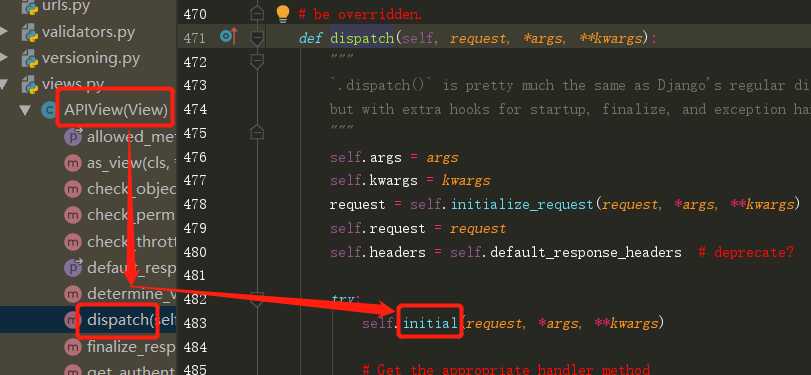This screenshot has width=811, height=375.
Task: Open the yellow lightbulb intention actions
Action: click(x=282, y=13)
